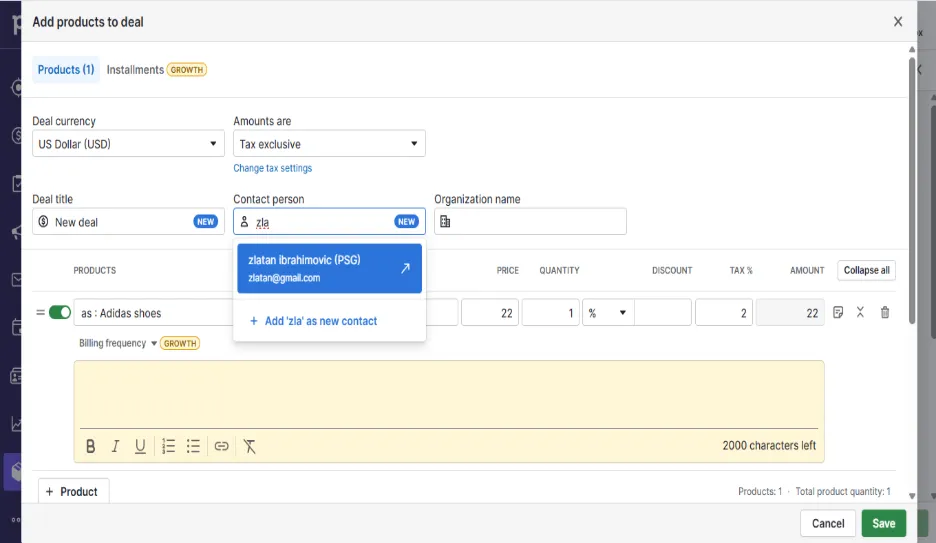Click the Cancel button

[x=828, y=523]
